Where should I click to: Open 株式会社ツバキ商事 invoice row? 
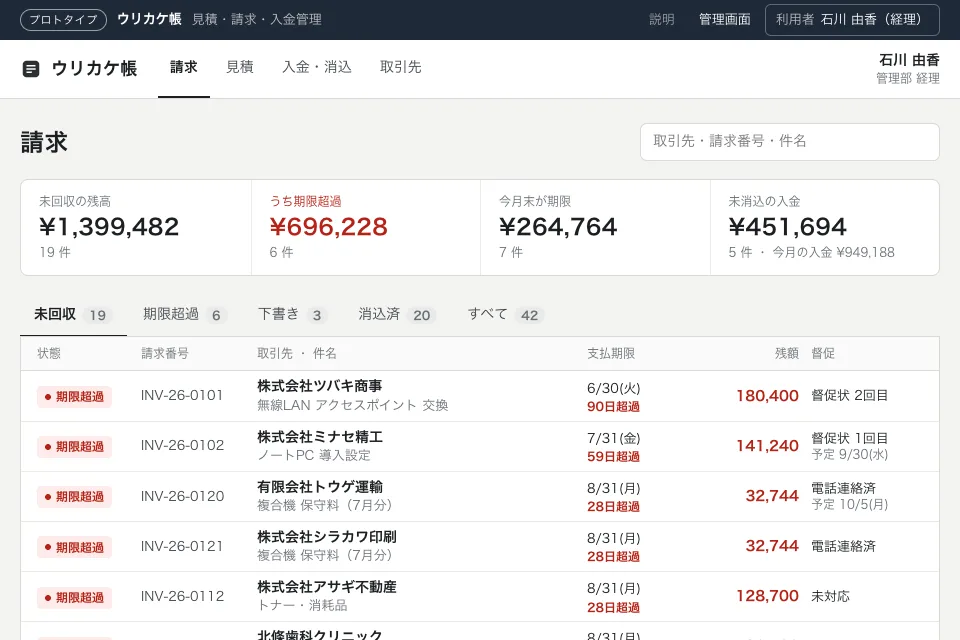480,396
